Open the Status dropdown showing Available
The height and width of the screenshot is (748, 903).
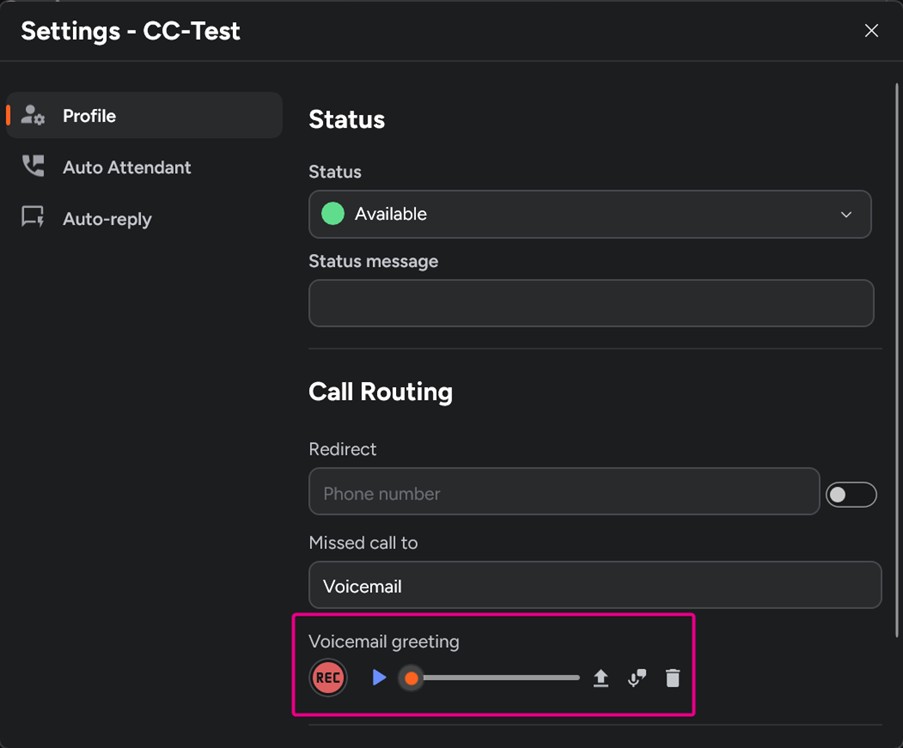589,214
